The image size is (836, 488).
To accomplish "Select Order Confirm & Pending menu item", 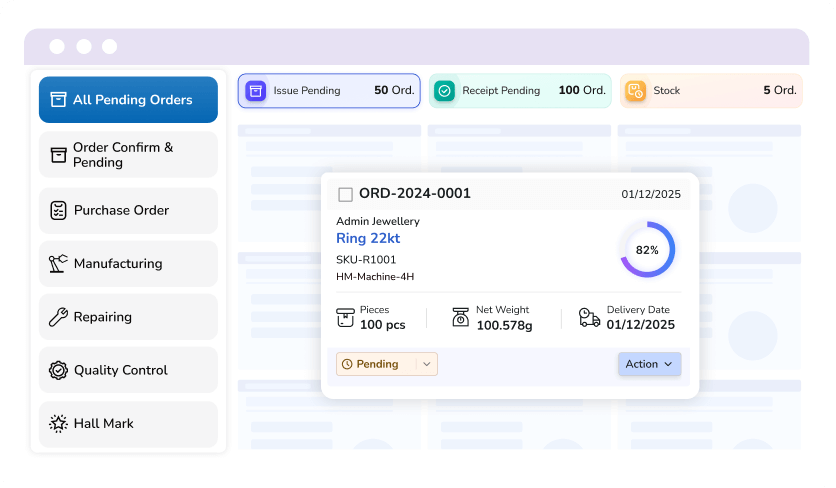I will [x=128, y=154].
